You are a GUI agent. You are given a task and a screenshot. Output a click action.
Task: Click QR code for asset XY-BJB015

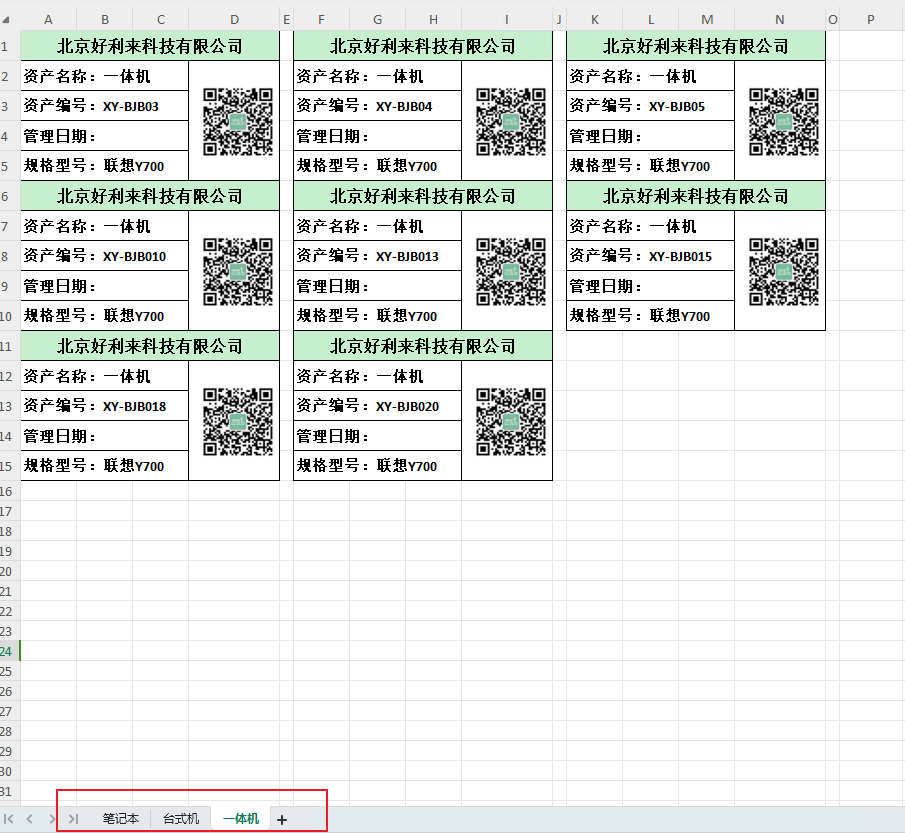pyautogui.click(x=784, y=272)
